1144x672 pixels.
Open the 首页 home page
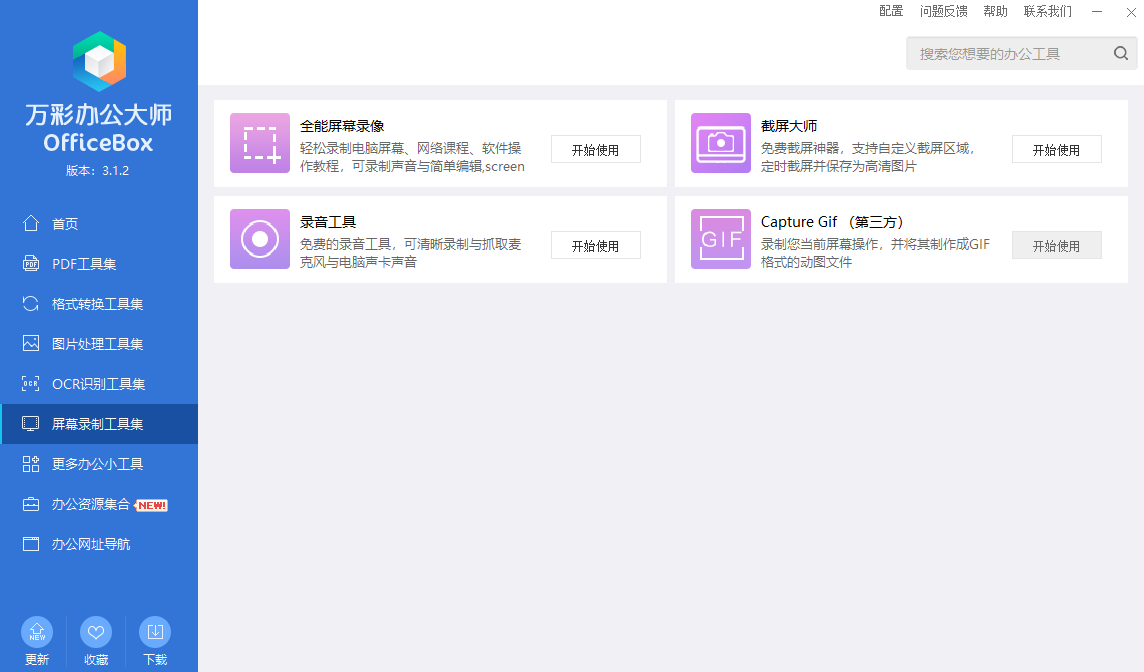tap(65, 224)
